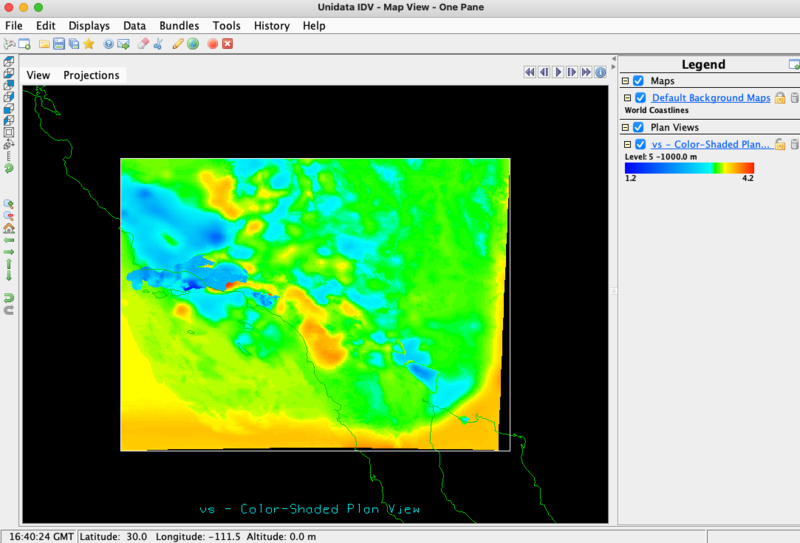Collapse vs Color-Shaded Plan legend details
Screen dimensions: 800x543
628,144
